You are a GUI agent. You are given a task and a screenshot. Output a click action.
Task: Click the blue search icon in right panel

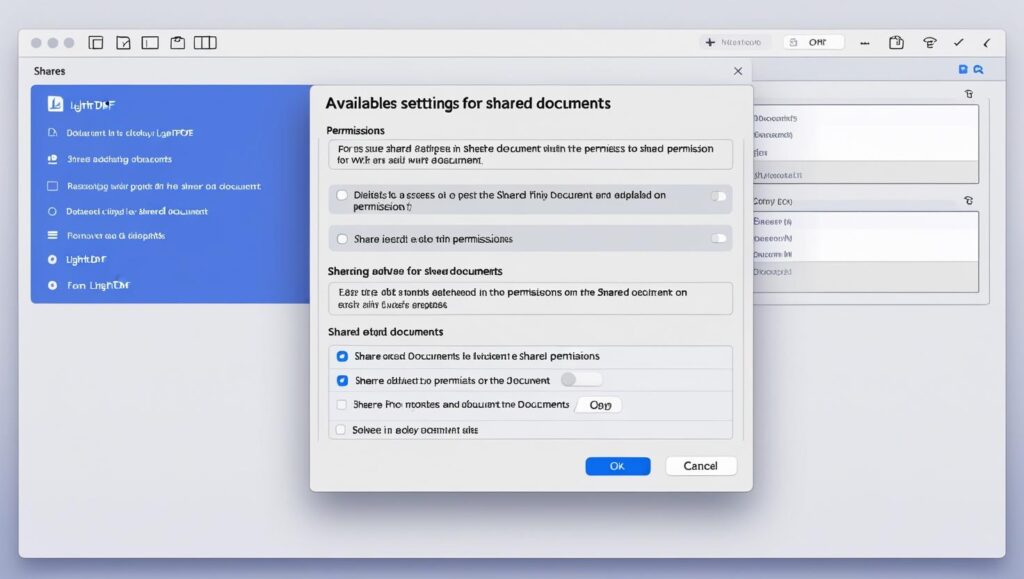(978, 70)
